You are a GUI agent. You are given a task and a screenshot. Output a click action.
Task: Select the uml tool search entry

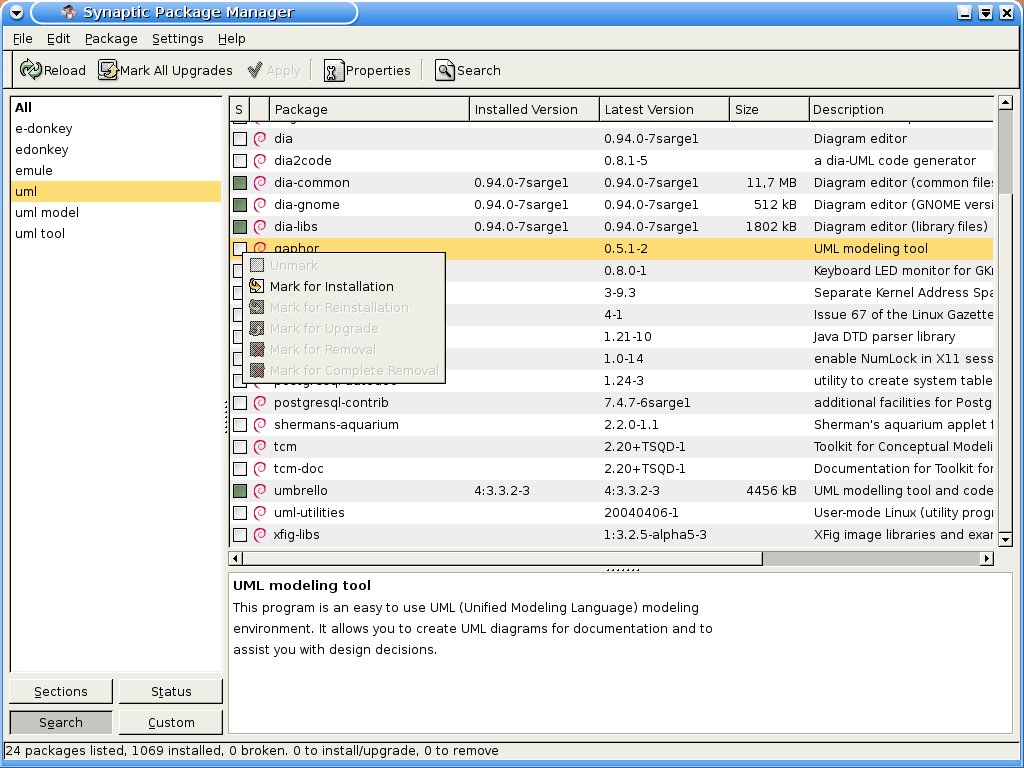(116, 233)
